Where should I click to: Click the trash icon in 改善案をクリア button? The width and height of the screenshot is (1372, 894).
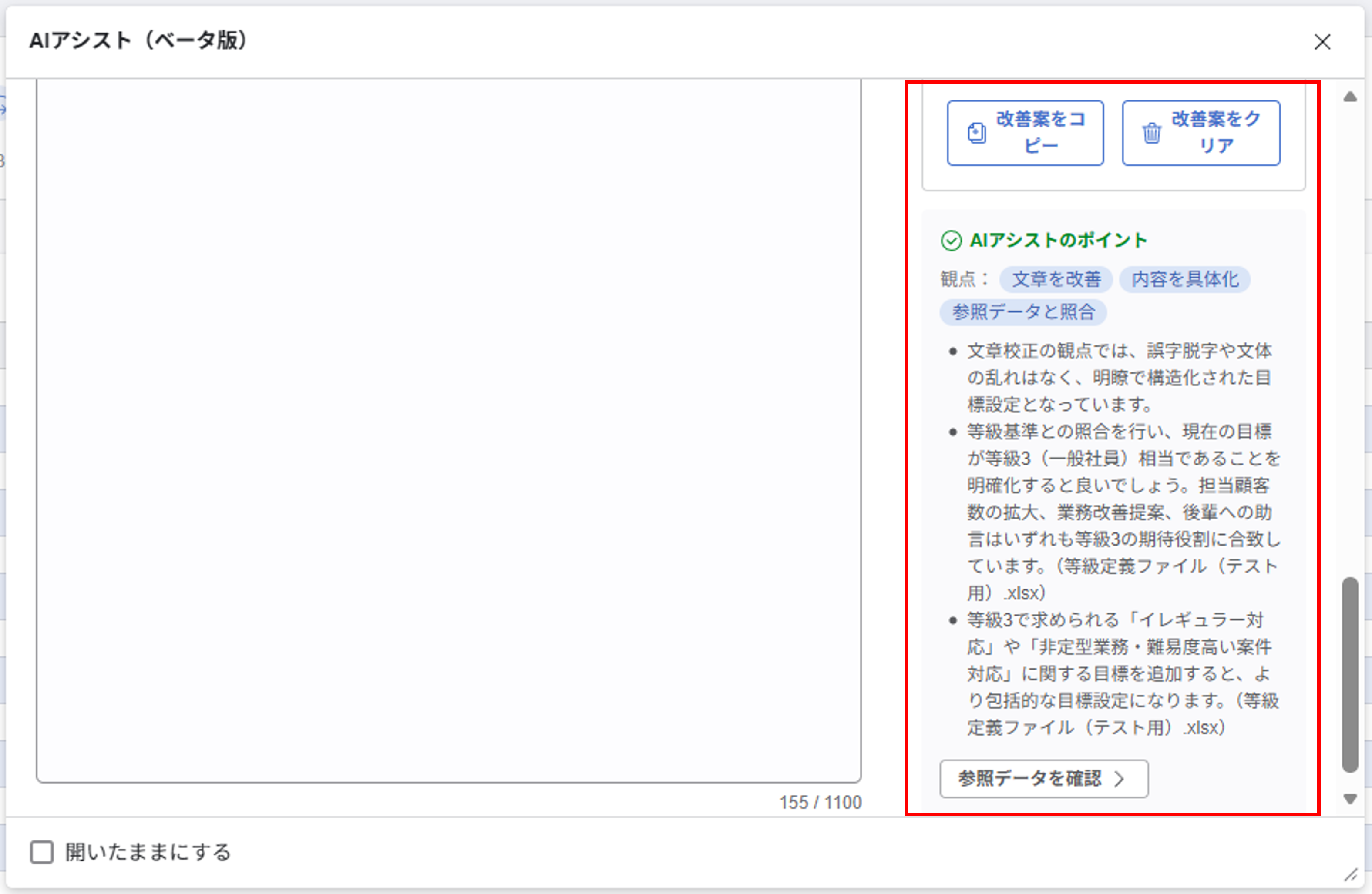tap(1151, 133)
